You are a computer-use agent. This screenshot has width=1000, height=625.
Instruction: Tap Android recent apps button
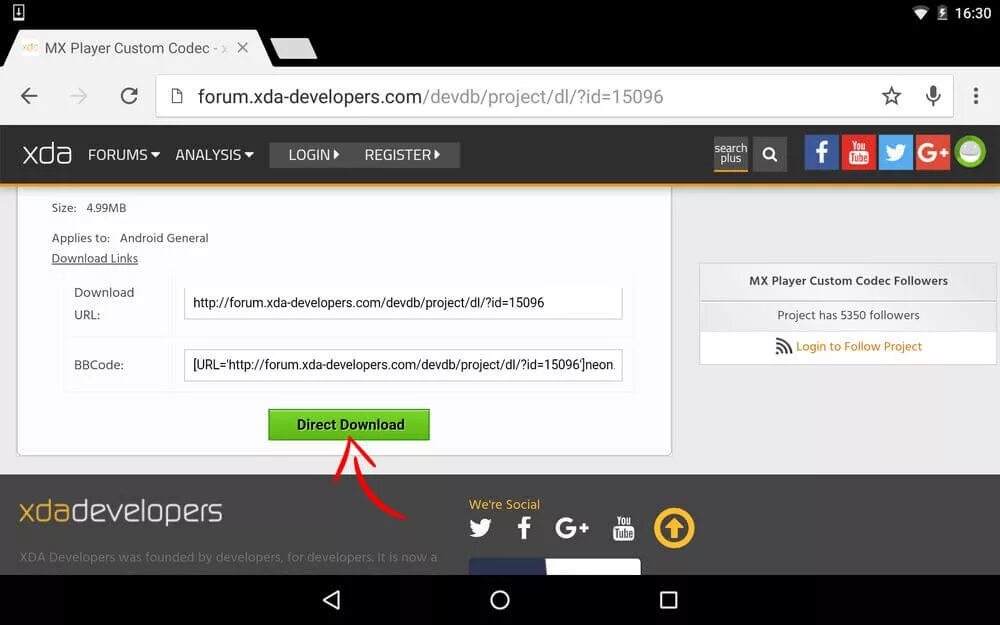pyautogui.click(x=668, y=599)
